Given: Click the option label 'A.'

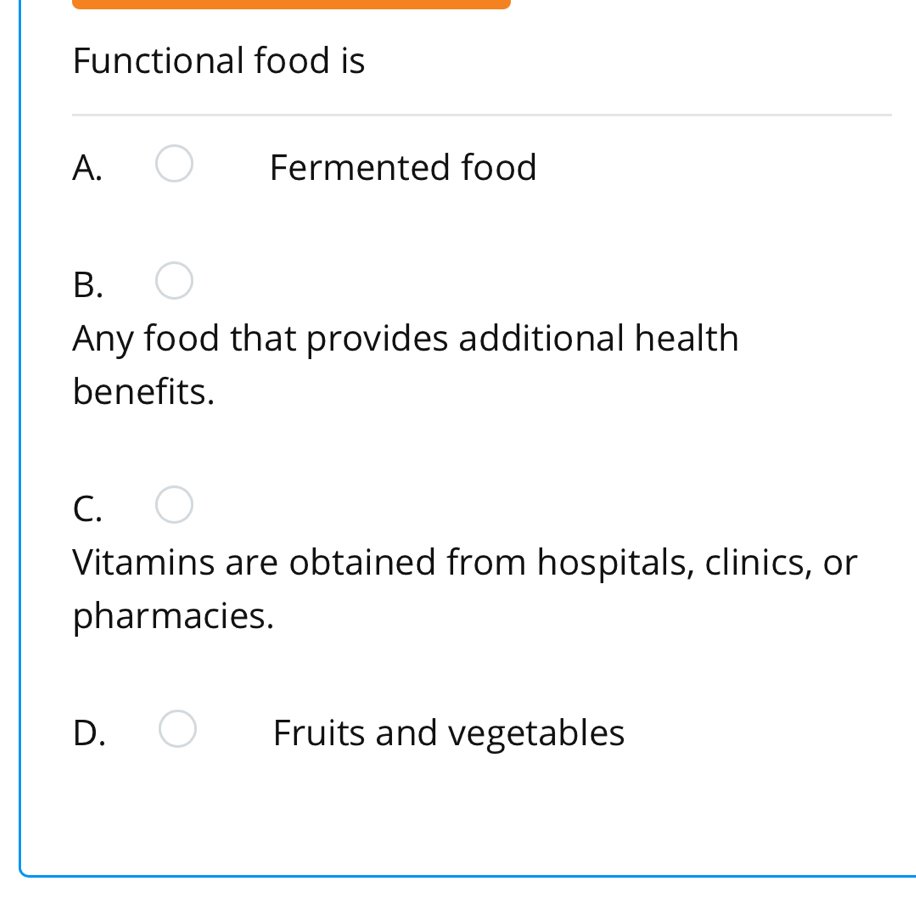Looking at the screenshot, I should click(88, 168).
